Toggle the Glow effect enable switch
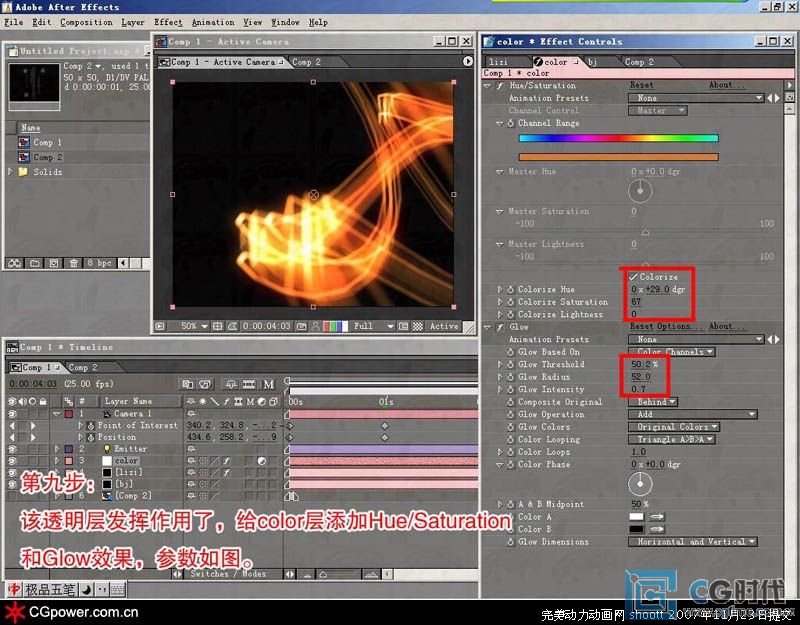Viewport: 800px width, 625px height. pos(501,327)
